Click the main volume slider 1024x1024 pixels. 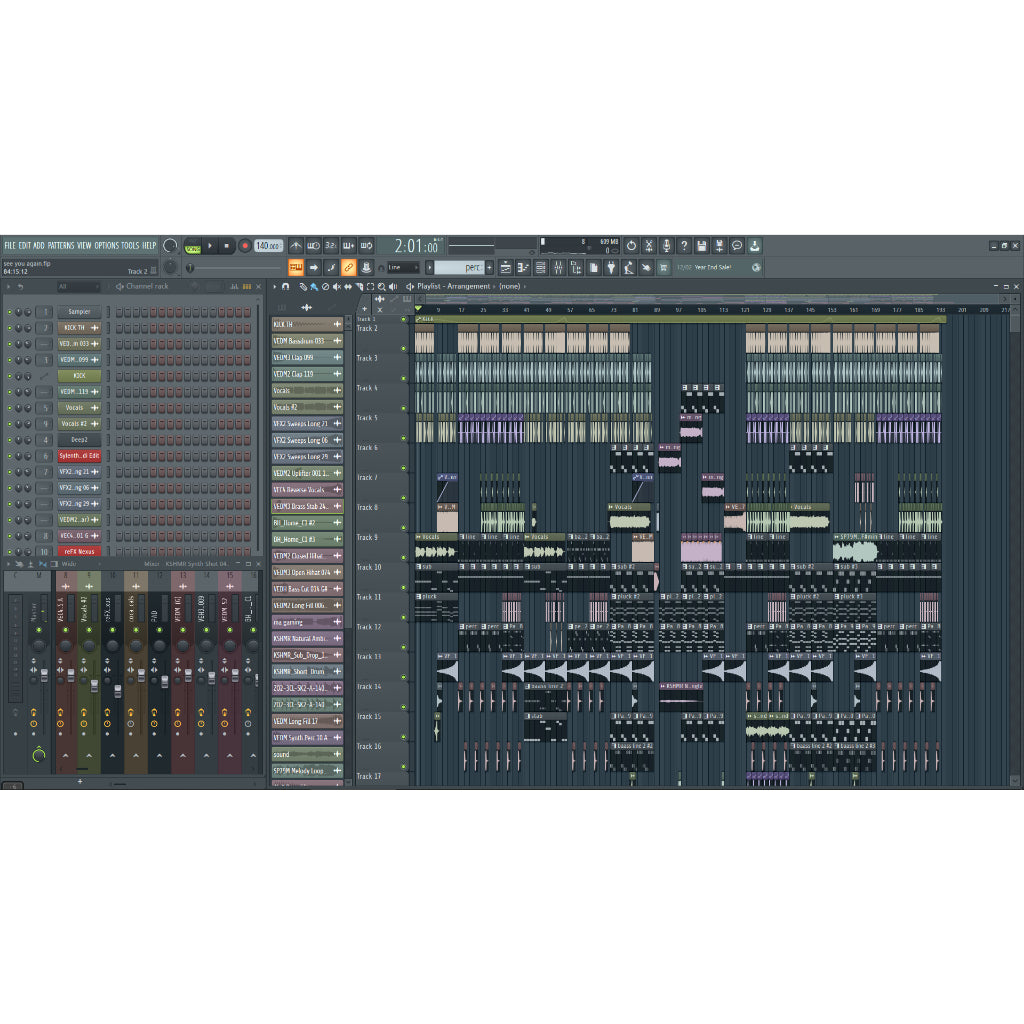click(x=192, y=267)
